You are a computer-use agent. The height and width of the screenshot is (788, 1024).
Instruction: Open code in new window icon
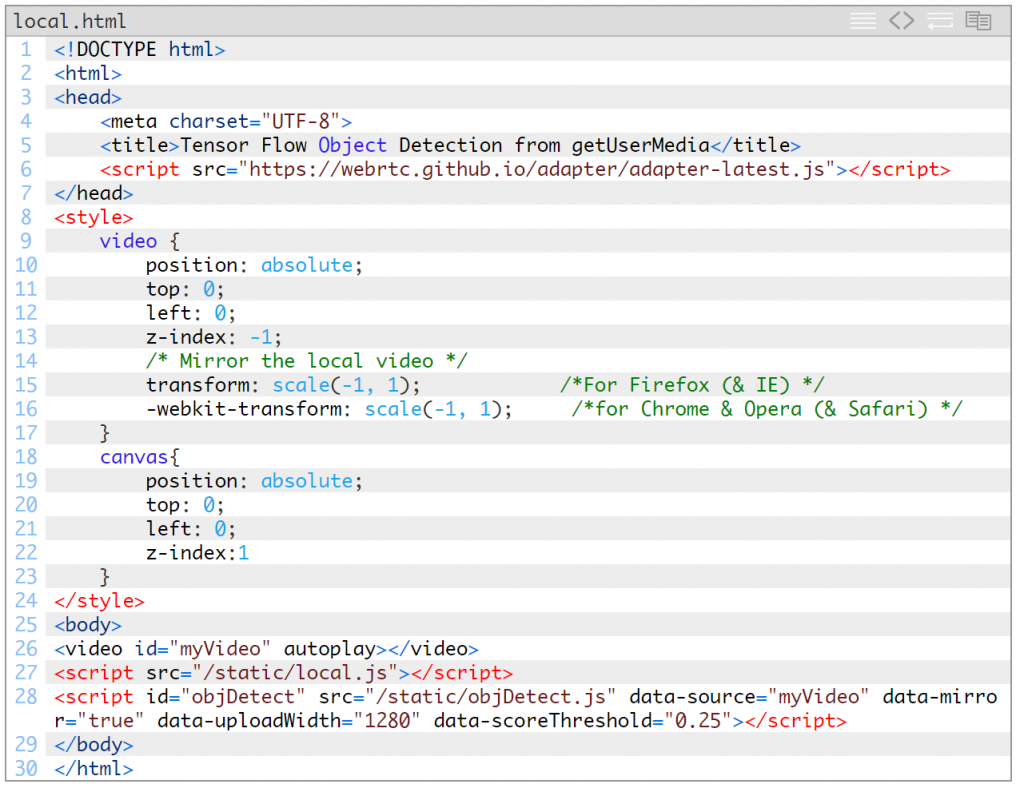coord(978,21)
